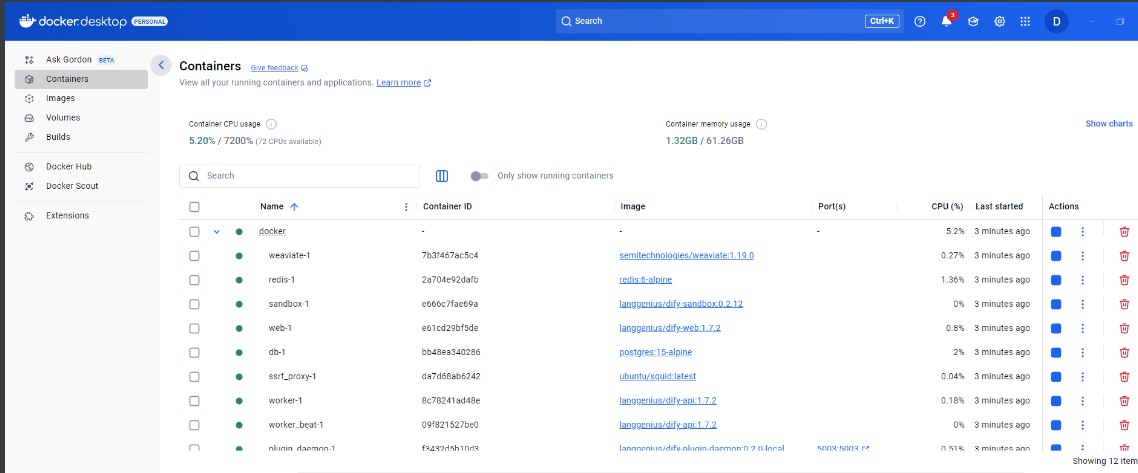
Task: Stop the ssrf_proxy-1 container
Action: pyautogui.click(x=1056, y=377)
